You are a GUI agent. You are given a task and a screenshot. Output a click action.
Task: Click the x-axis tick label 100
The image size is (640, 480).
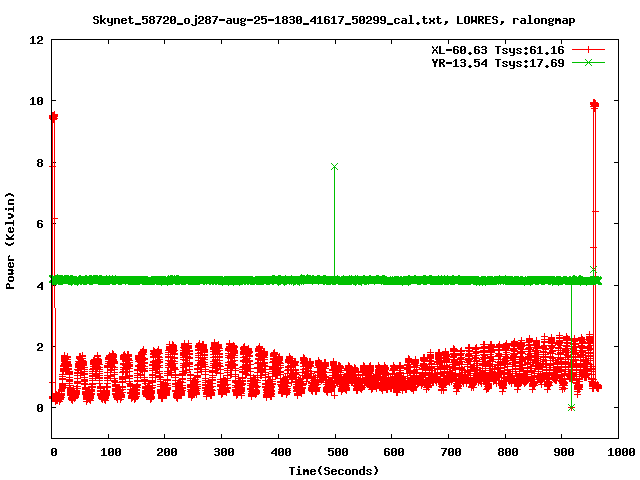pos(111,452)
